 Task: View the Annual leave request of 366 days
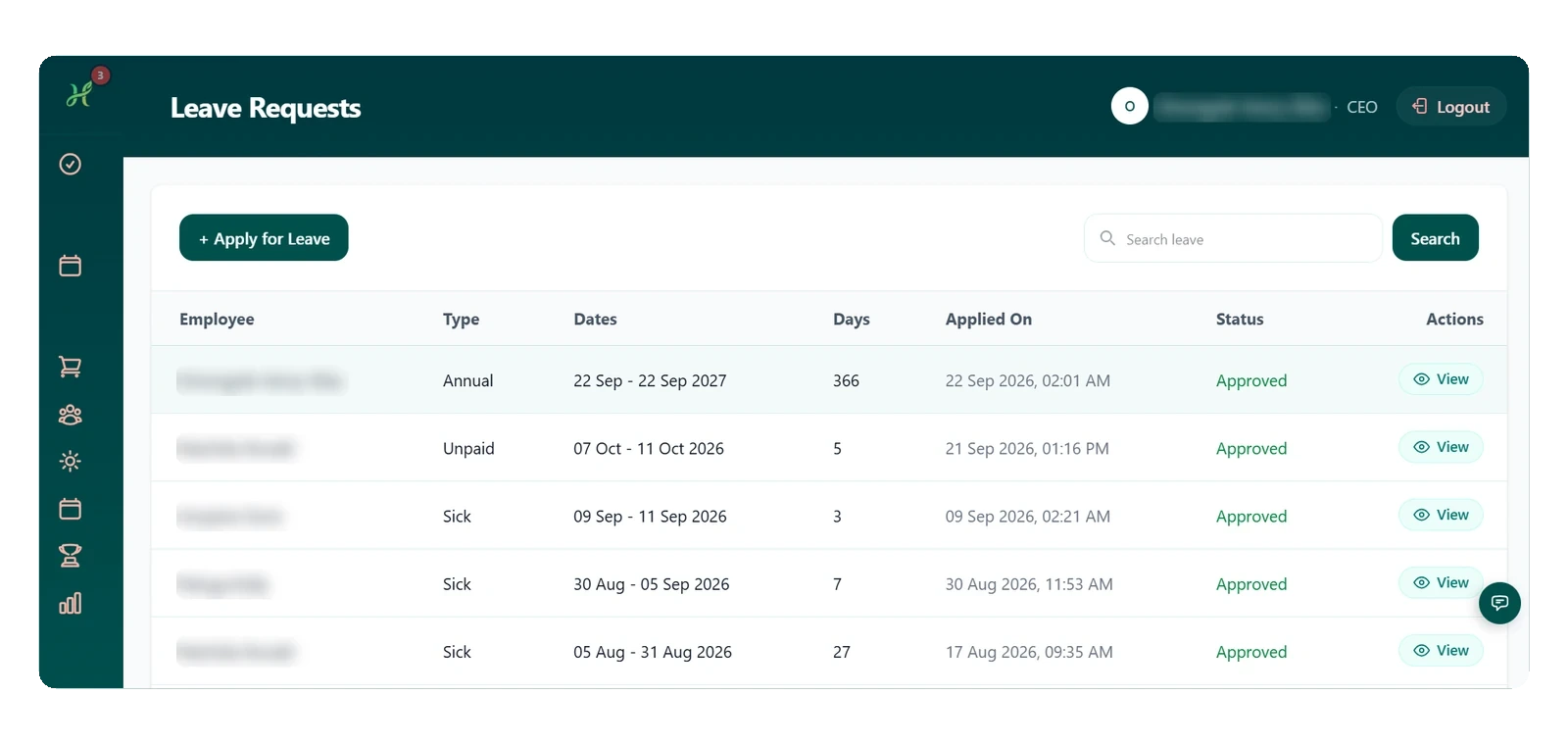tap(1441, 379)
